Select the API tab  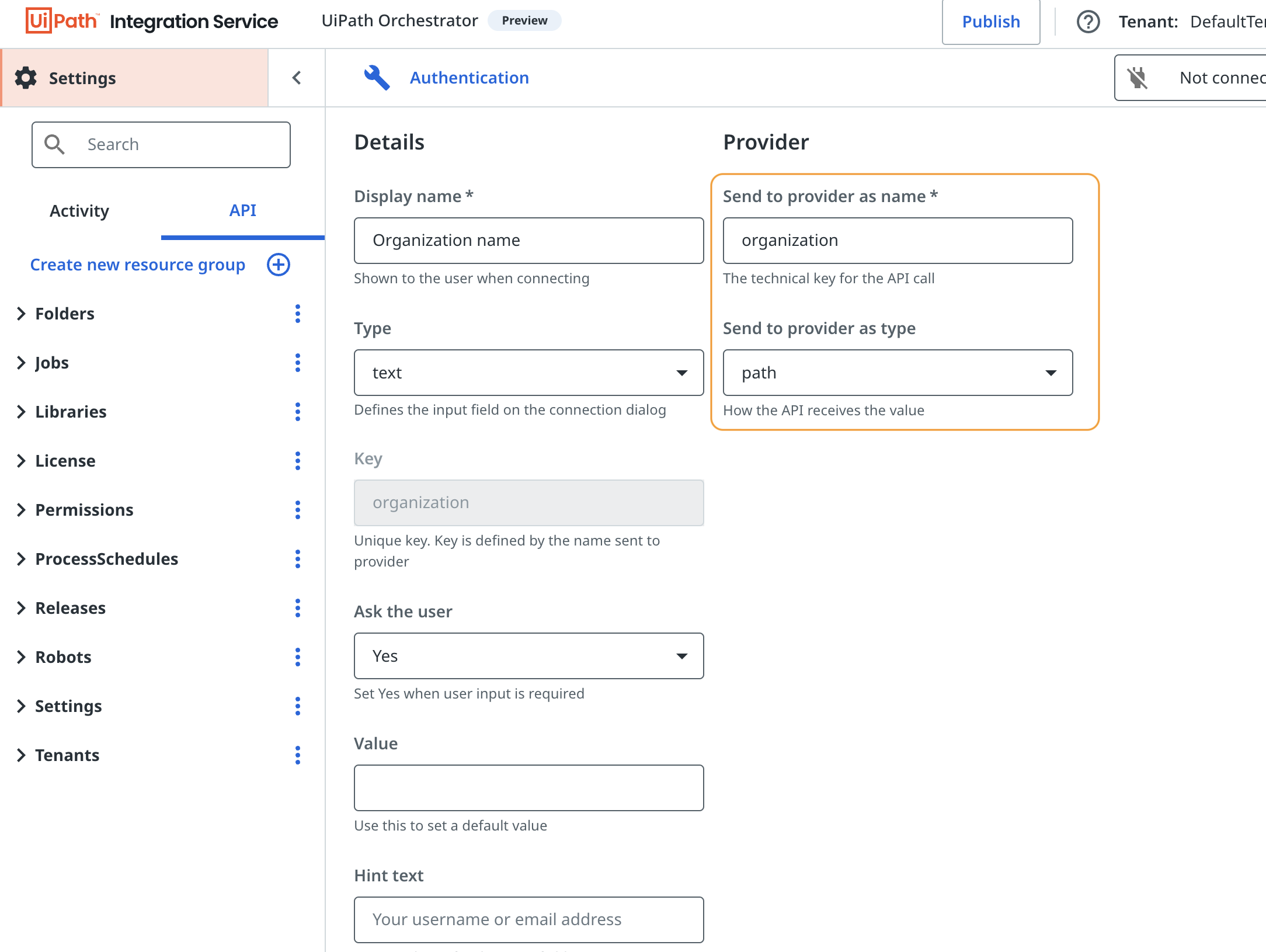coord(242,211)
